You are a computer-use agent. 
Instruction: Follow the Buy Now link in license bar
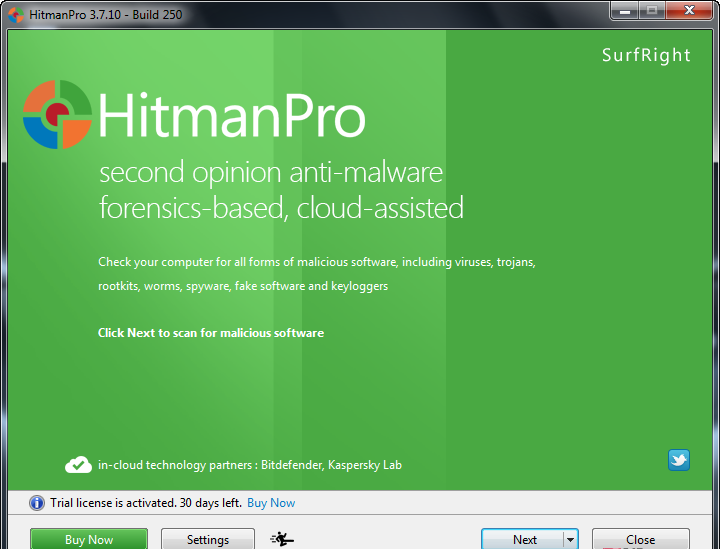coord(271,503)
